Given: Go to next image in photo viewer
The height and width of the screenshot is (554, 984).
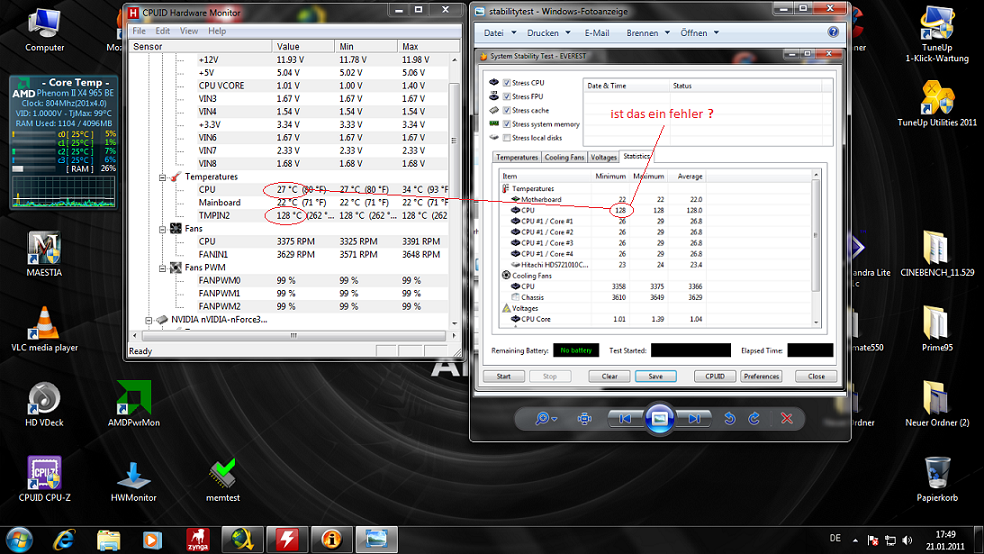Looking at the screenshot, I should coord(694,418).
